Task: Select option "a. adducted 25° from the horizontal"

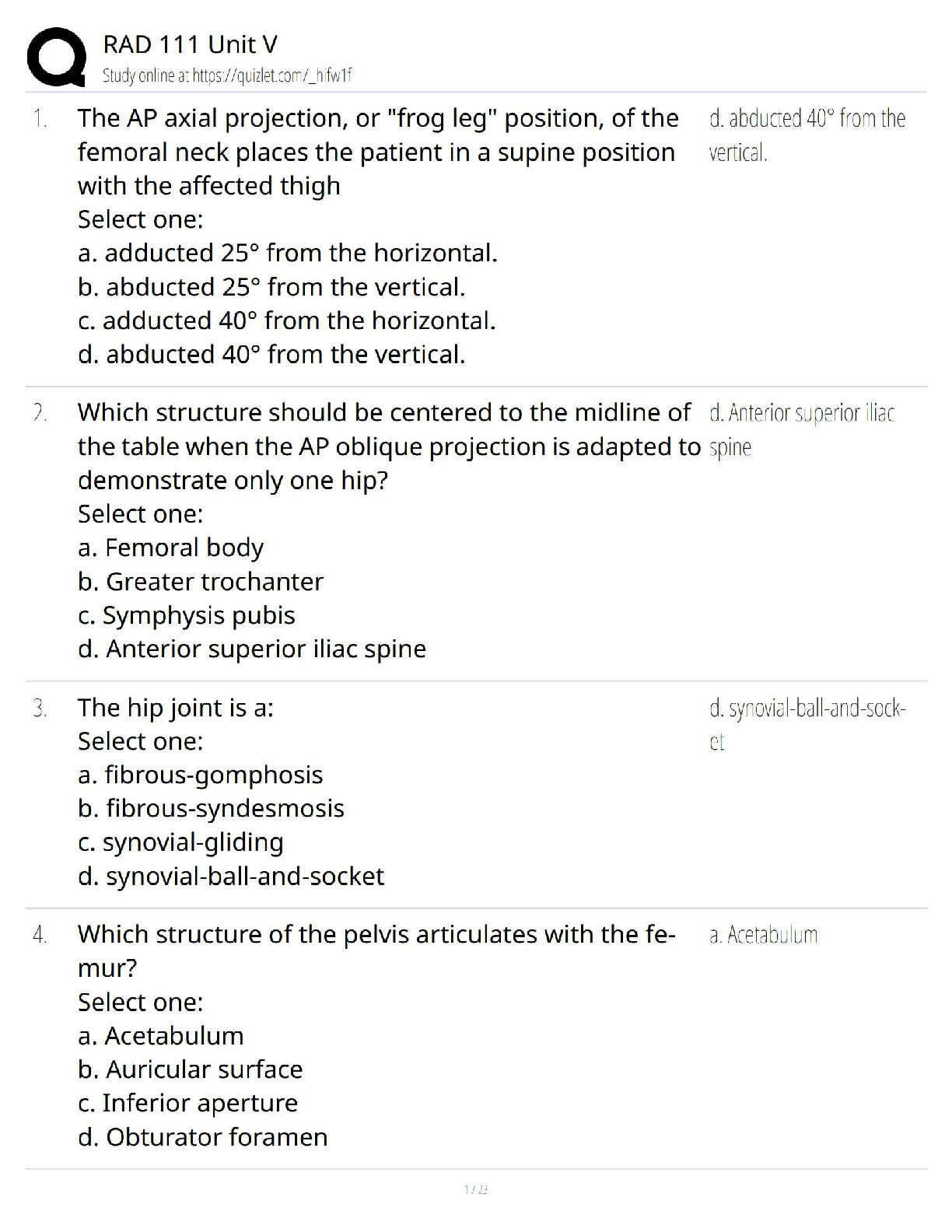Action: [x=287, y=253]
